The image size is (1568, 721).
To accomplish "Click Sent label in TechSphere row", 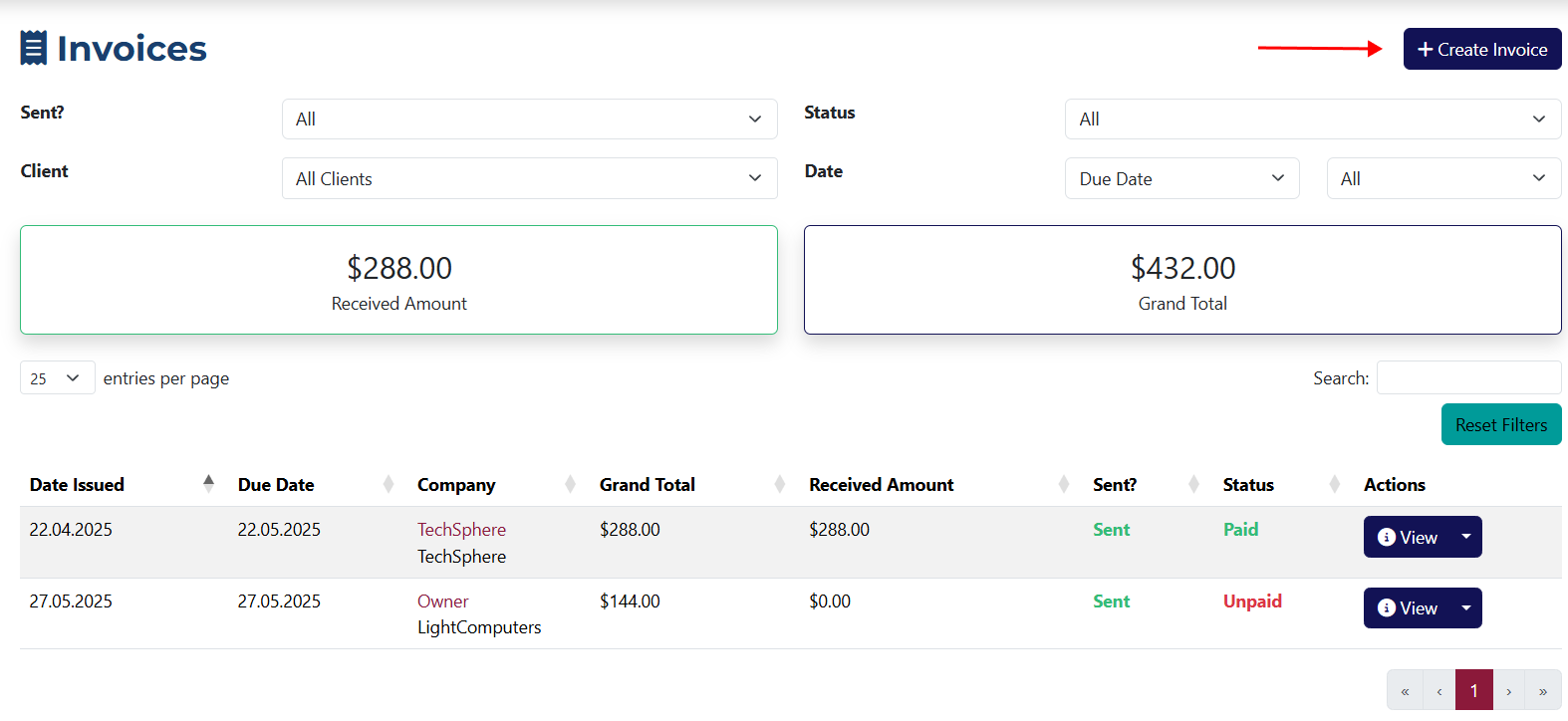I will (1111, 529).
